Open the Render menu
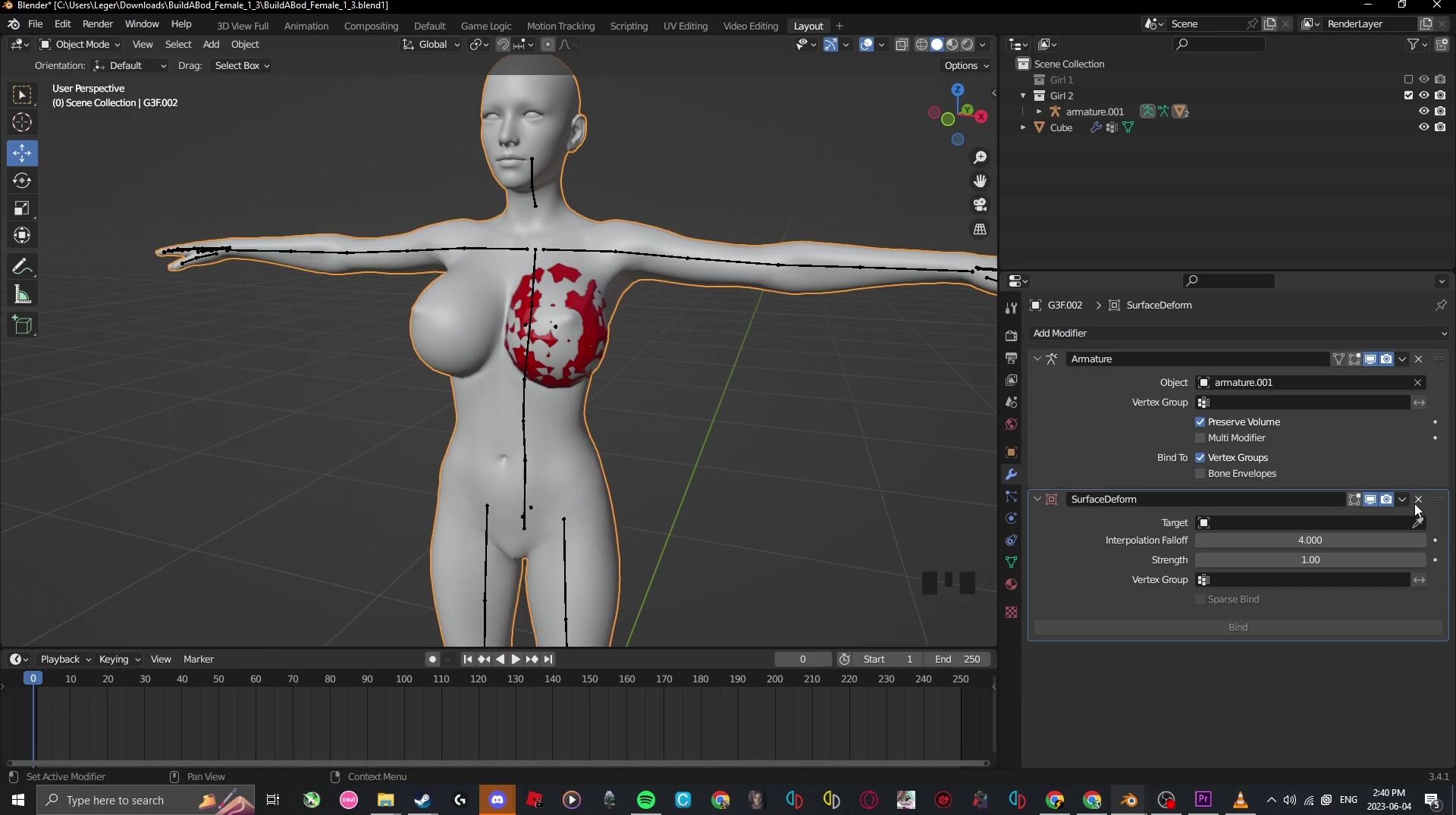Screen dimensions: 1456x815 point(97,24)
